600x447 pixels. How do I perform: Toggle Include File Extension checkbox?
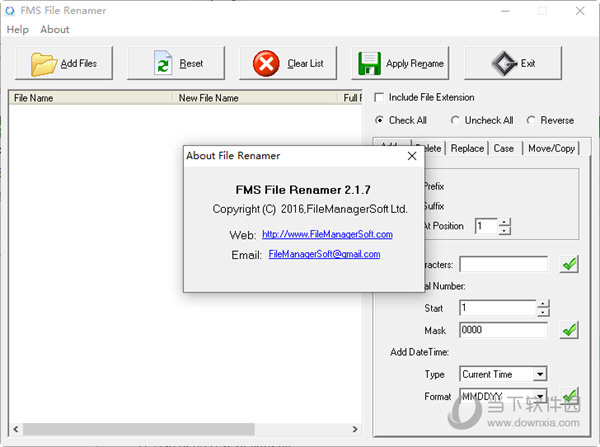coord(379,97)
